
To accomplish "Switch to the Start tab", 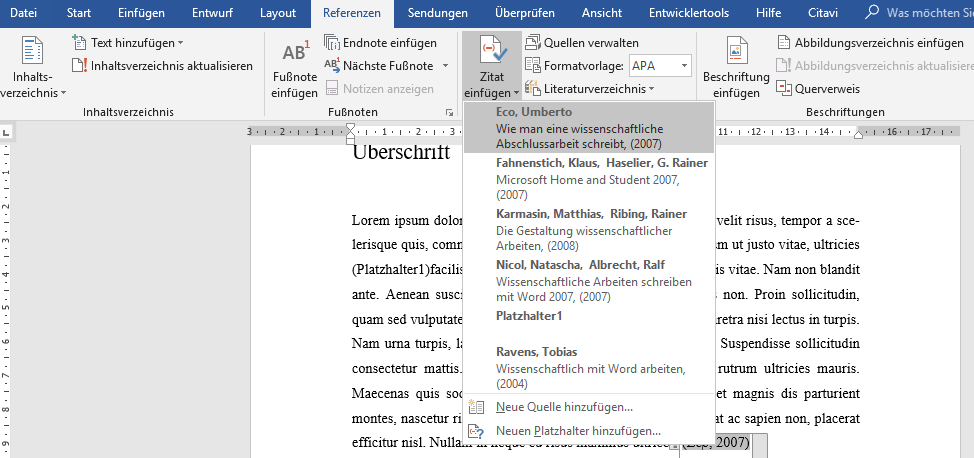I will click(78, 13).
